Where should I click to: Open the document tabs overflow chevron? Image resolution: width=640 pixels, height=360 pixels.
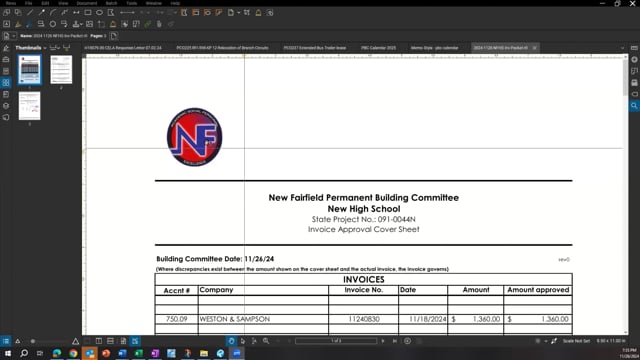pyautogui.click(x=622, y=48)
